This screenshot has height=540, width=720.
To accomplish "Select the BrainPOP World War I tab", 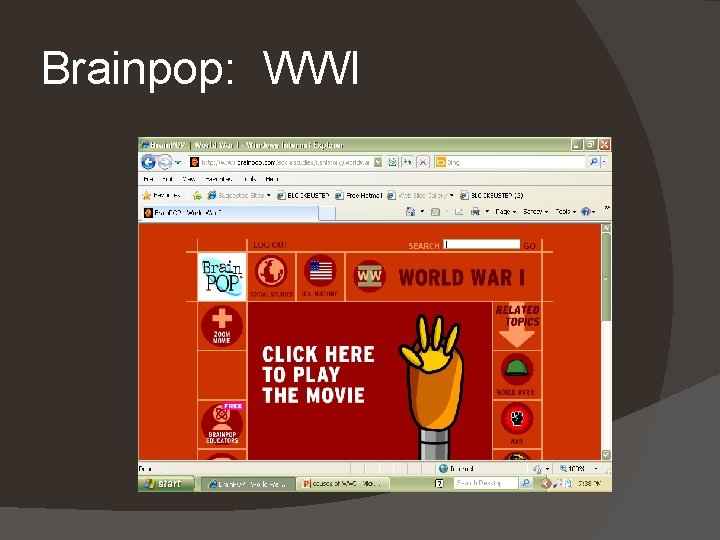I will (229, 213).
